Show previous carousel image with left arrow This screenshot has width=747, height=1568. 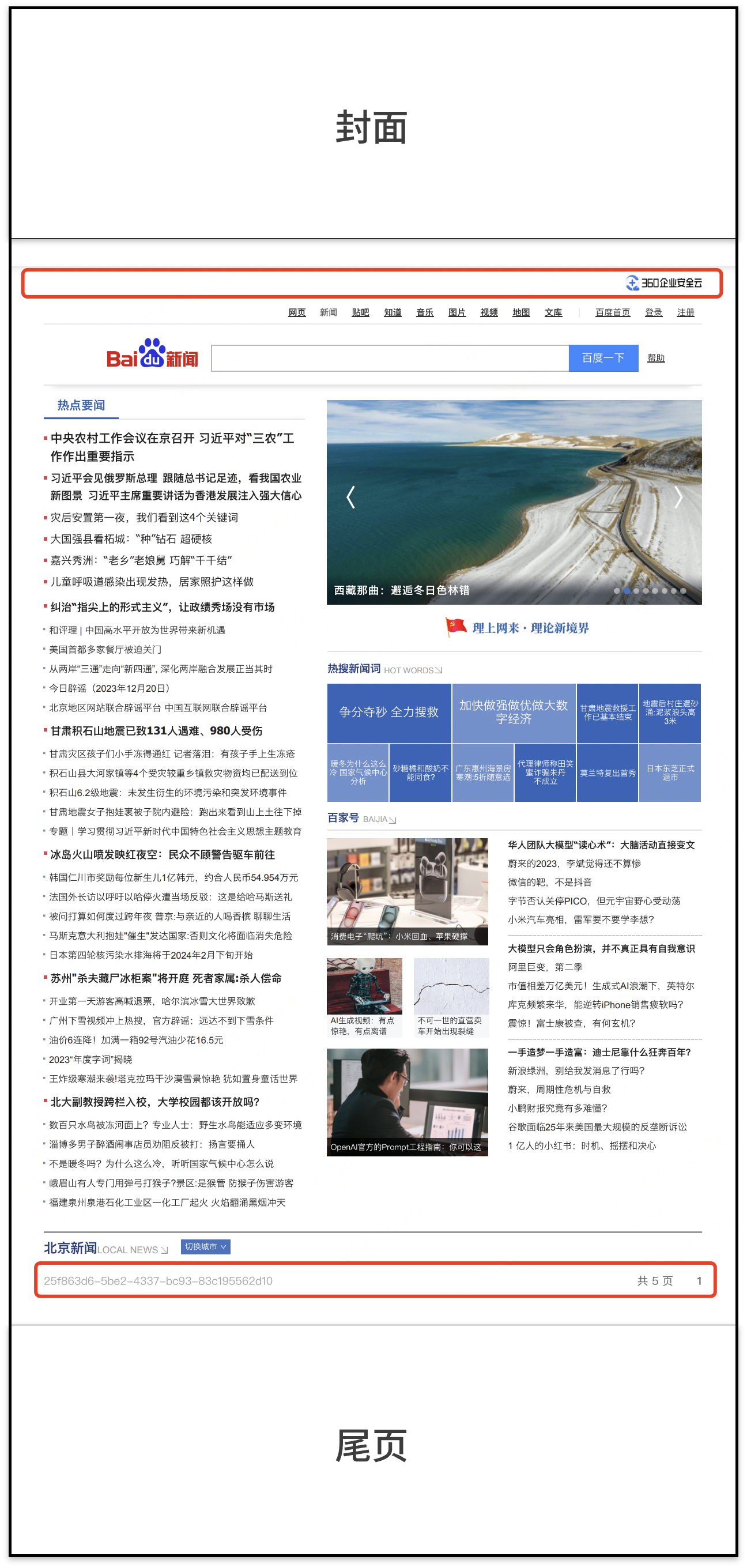click(x=350, y=497)
